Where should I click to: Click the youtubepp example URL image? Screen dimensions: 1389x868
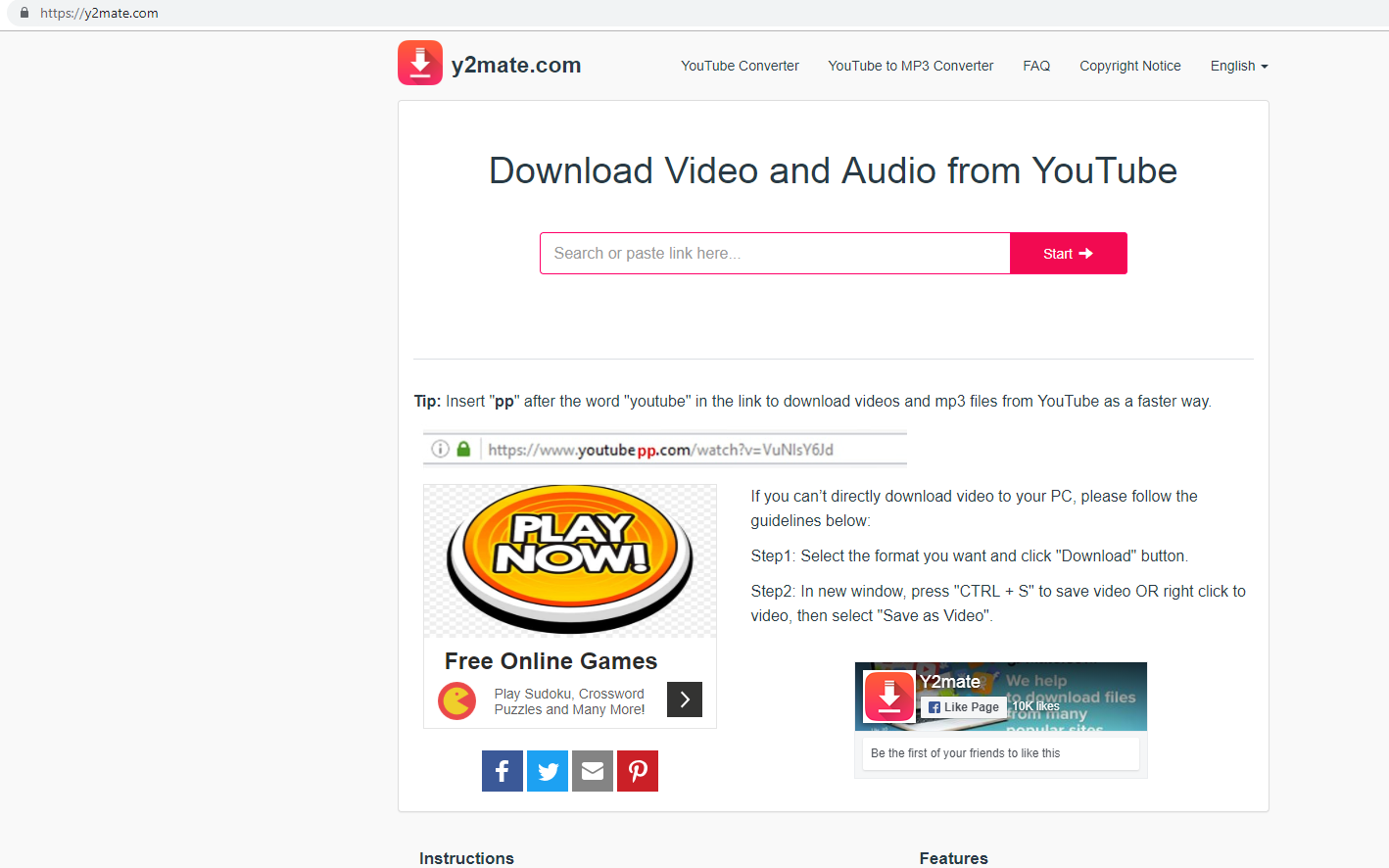click(x=665, y=449)
